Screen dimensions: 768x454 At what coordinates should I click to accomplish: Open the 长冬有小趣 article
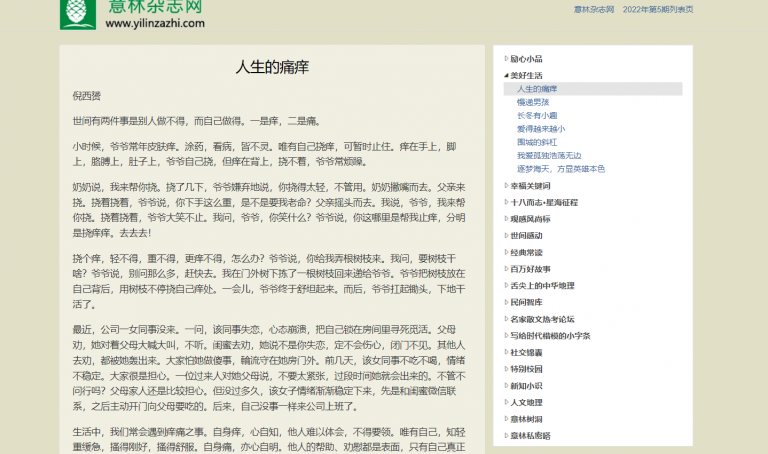pos(537,116)
